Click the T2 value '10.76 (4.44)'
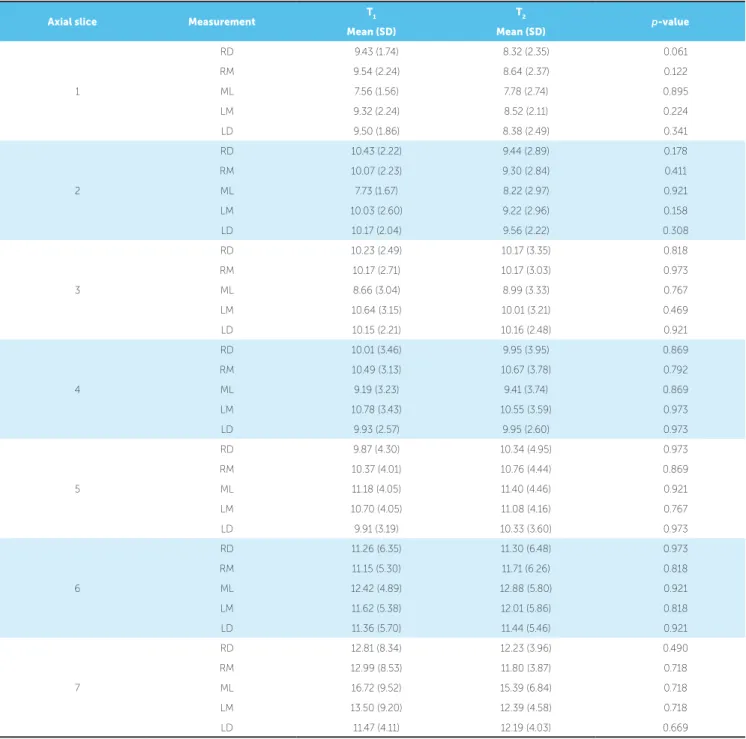The image size is (746, 739). [x=526, y=469]
